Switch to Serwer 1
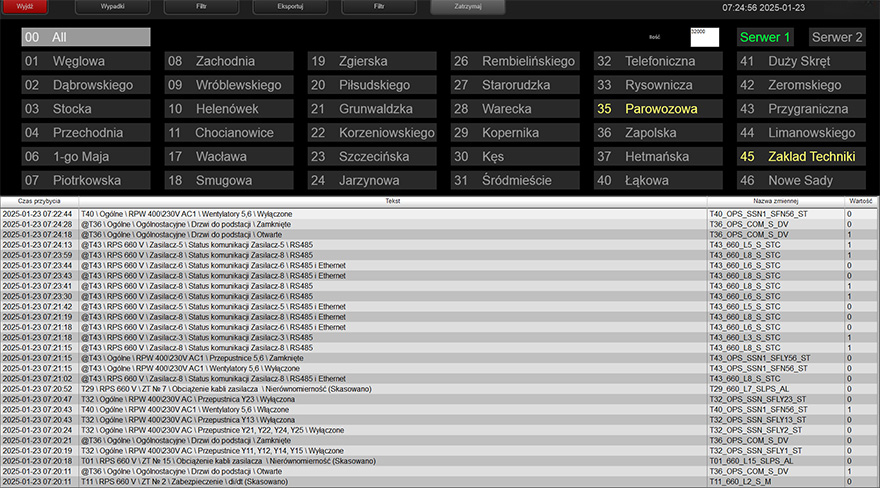 765,37
